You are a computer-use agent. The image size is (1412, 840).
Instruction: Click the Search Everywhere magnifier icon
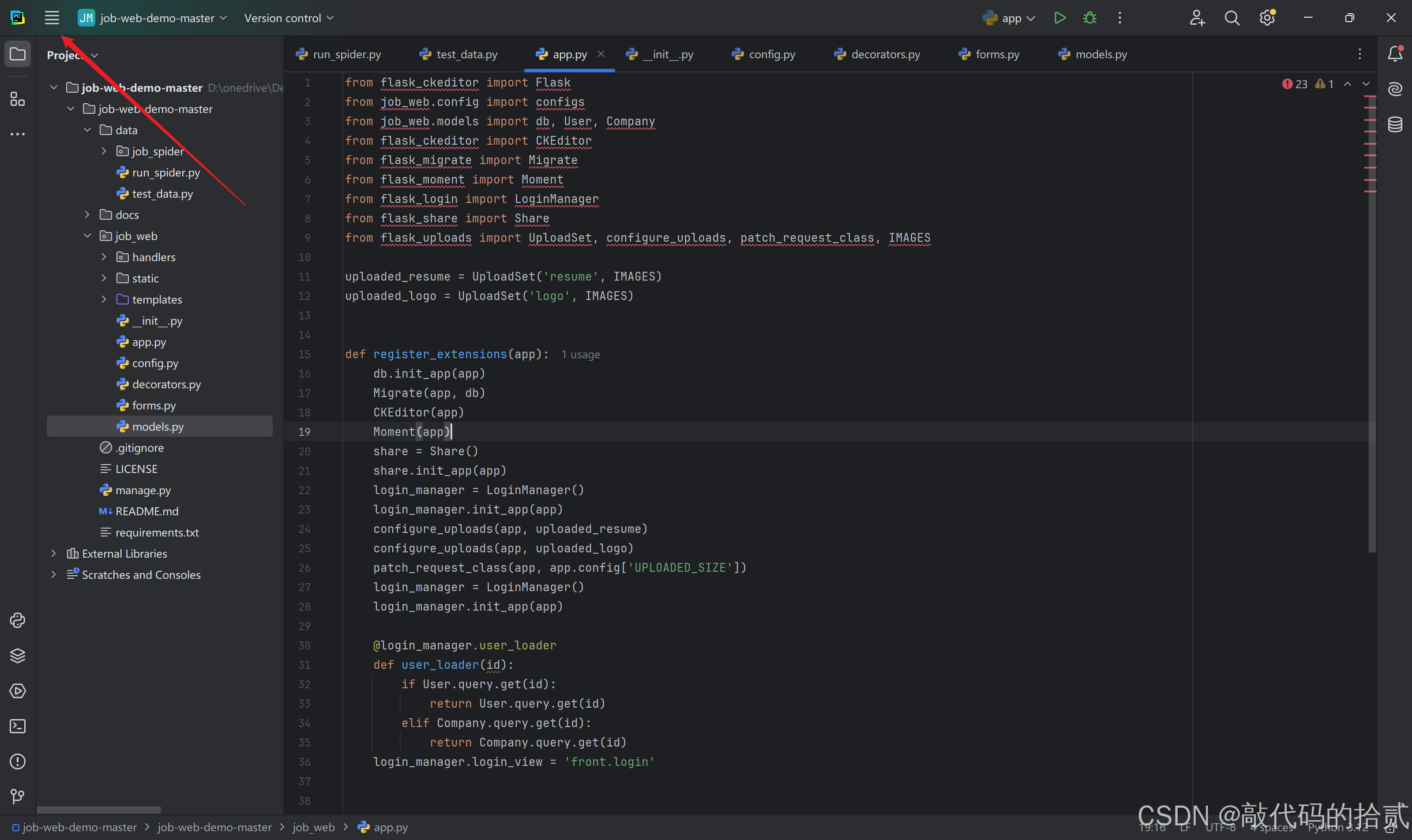[x=1232, y=18]
